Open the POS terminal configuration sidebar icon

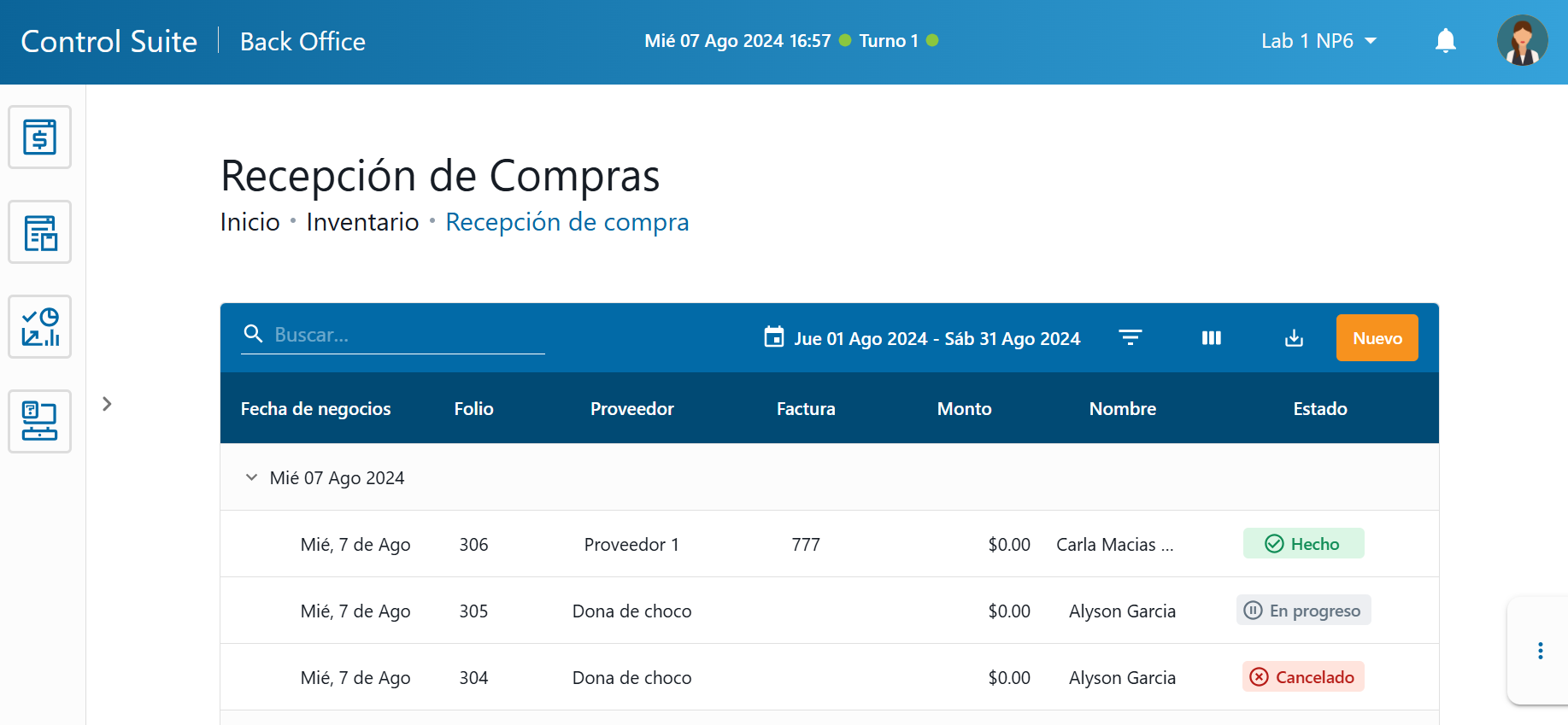click(x=39, y=421)
